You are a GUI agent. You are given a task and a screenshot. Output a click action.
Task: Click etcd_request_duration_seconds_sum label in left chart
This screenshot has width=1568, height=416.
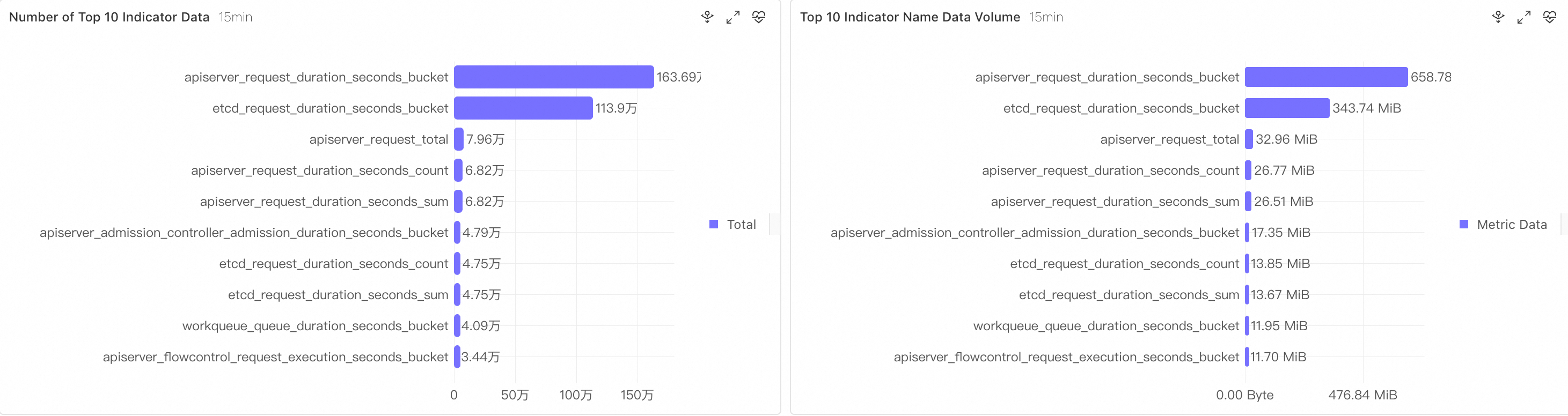click(339, 294)
